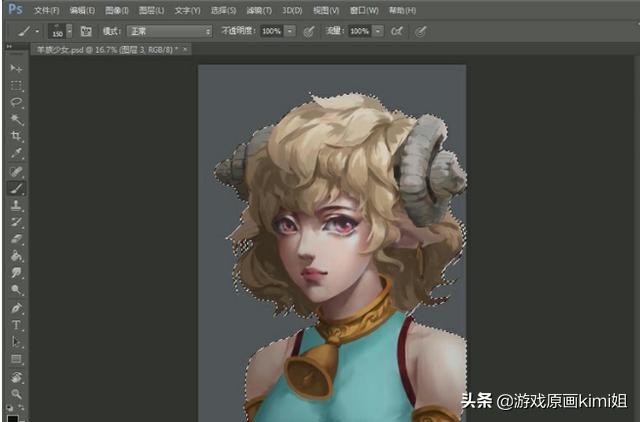
Task: Open the 窗口(W) menu
Action: (x=364, y=10)
